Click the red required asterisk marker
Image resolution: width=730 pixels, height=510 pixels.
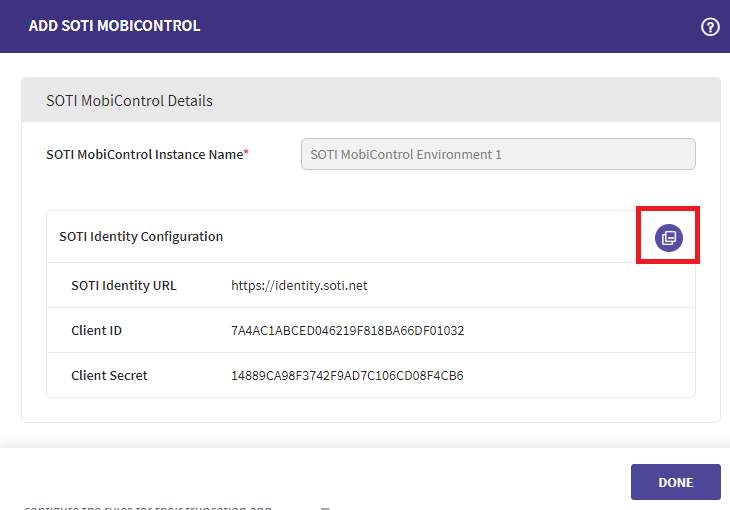click(x=246, y=154)
